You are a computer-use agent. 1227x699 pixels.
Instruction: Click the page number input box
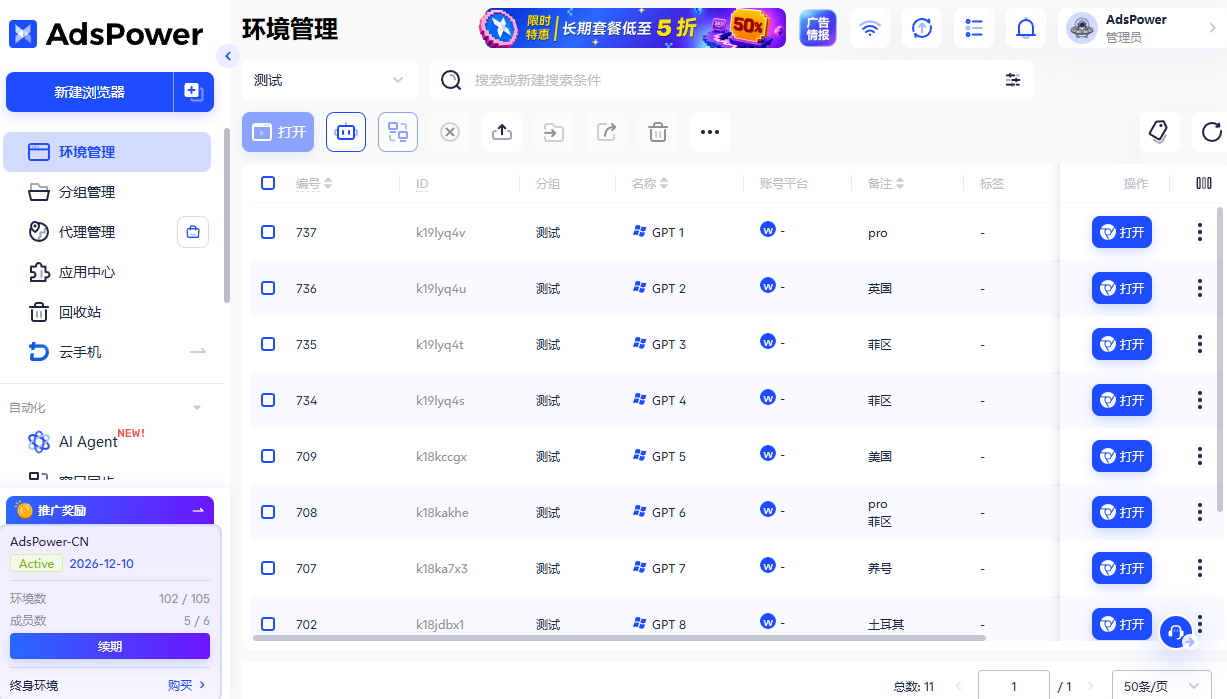[1013, 686]
